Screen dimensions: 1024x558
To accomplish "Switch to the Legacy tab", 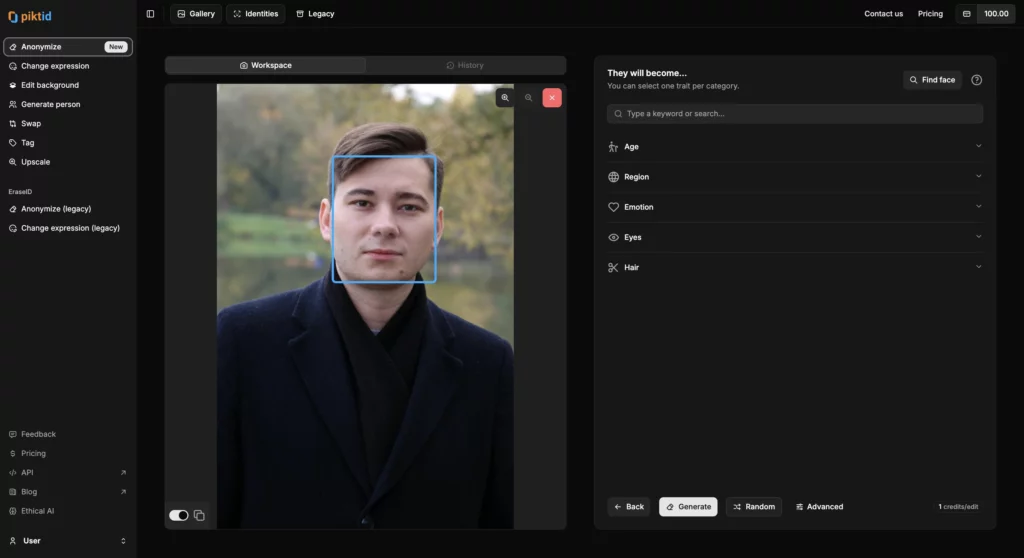I will pos(315,14).
